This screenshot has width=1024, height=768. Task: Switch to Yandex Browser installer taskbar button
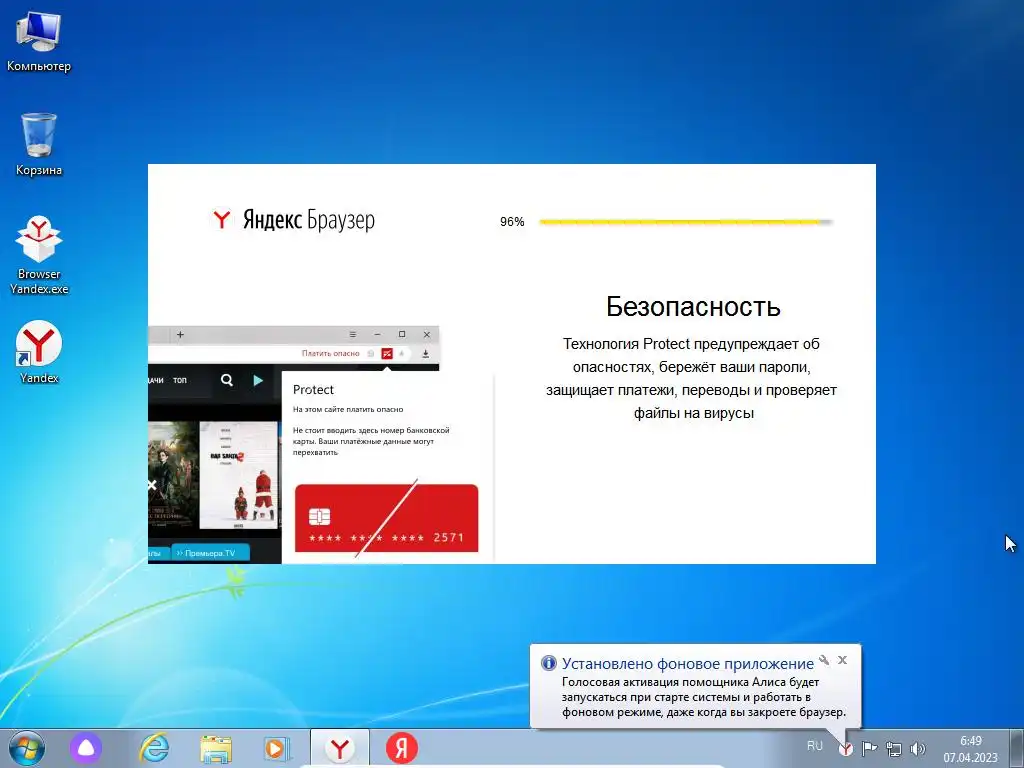coord(340,748)
